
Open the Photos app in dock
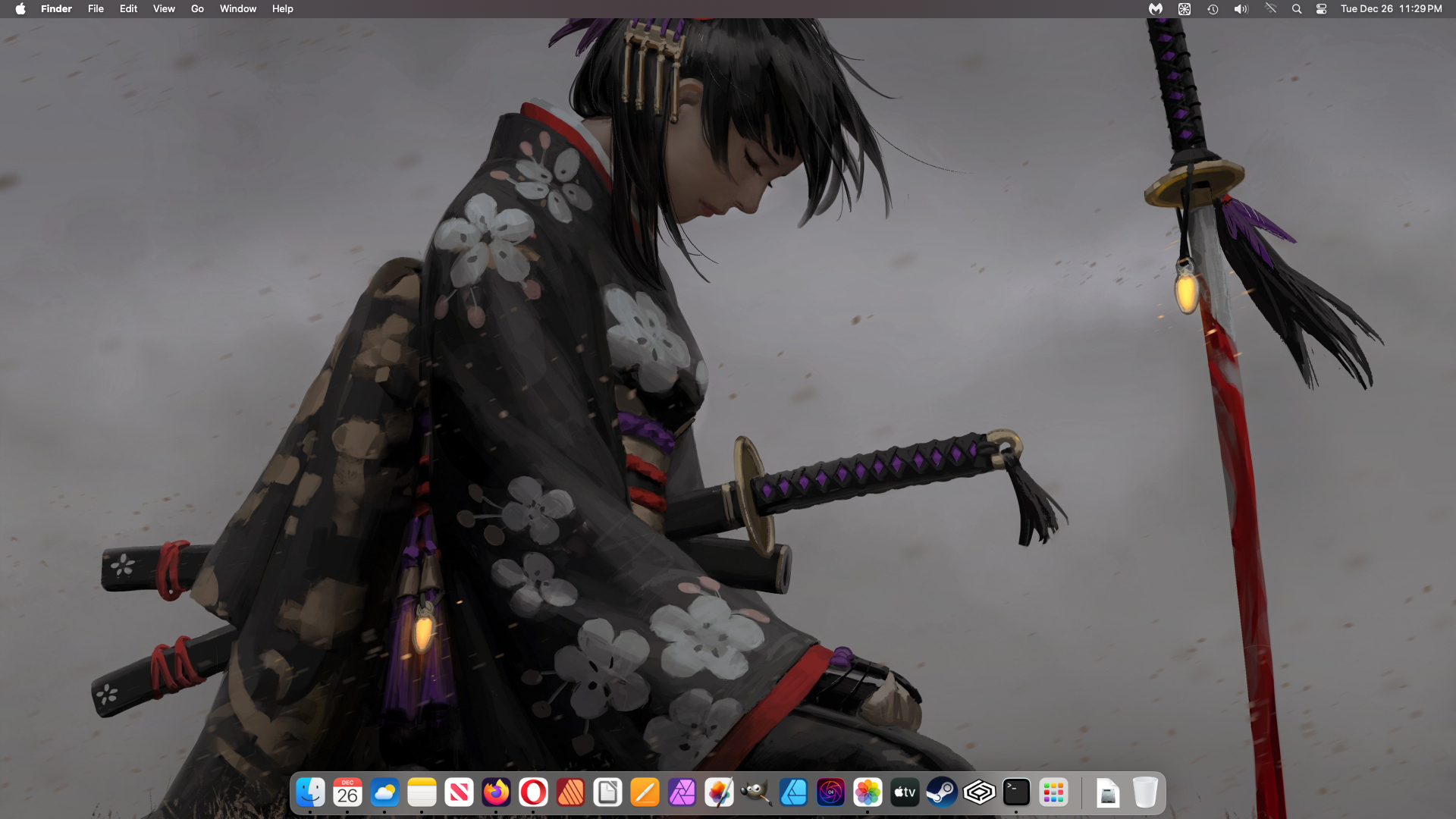pos(868,792)
